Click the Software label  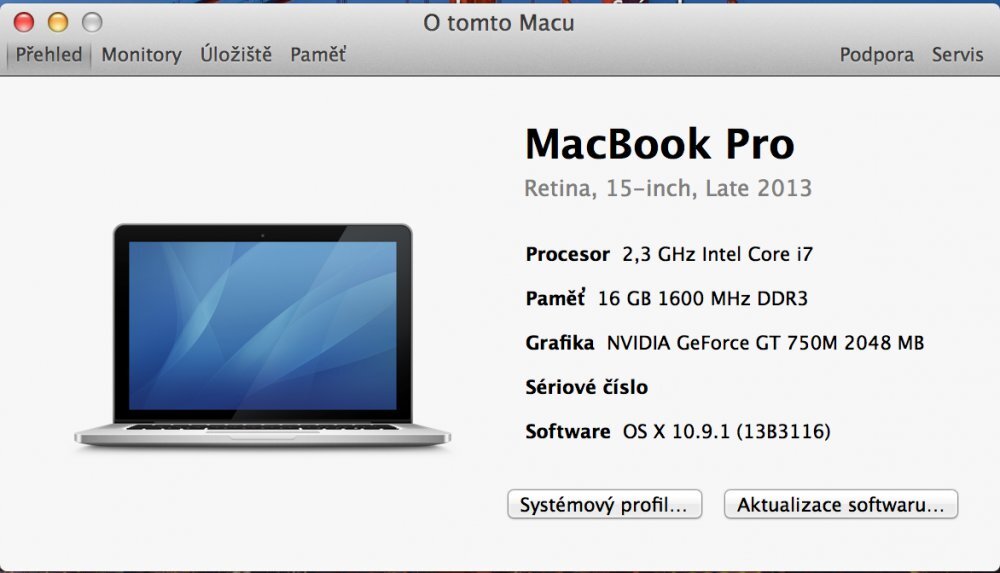[x=568, y=432]
